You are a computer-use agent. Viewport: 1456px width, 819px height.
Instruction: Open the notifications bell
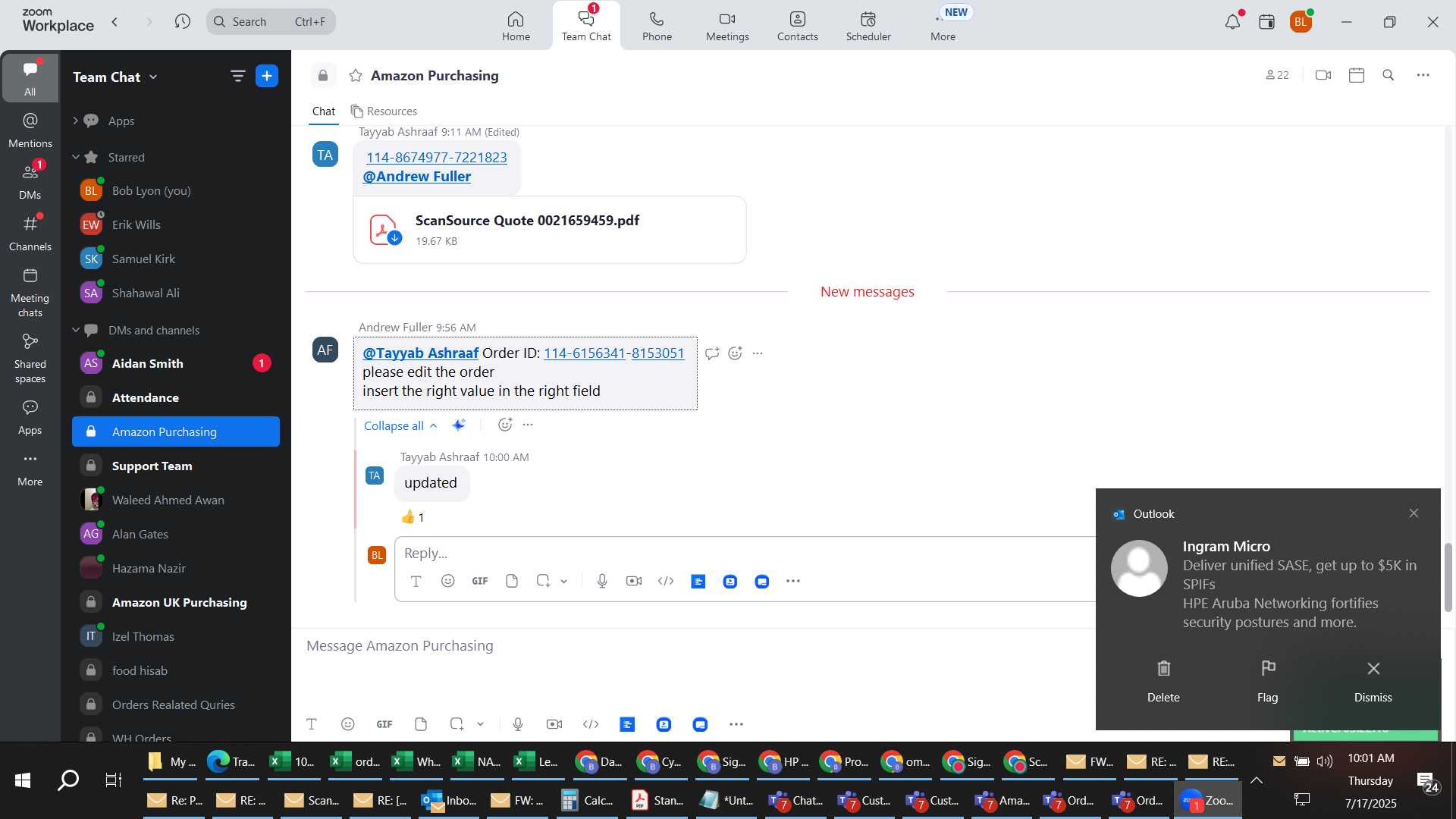[x=1232, y=22]
